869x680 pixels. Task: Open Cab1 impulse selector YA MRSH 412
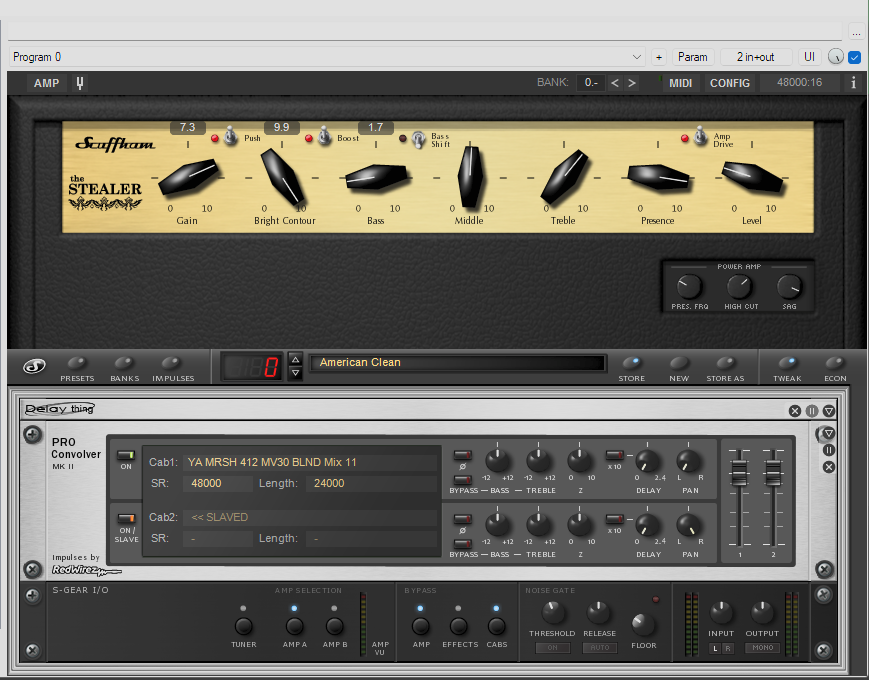tap(309, 462)
